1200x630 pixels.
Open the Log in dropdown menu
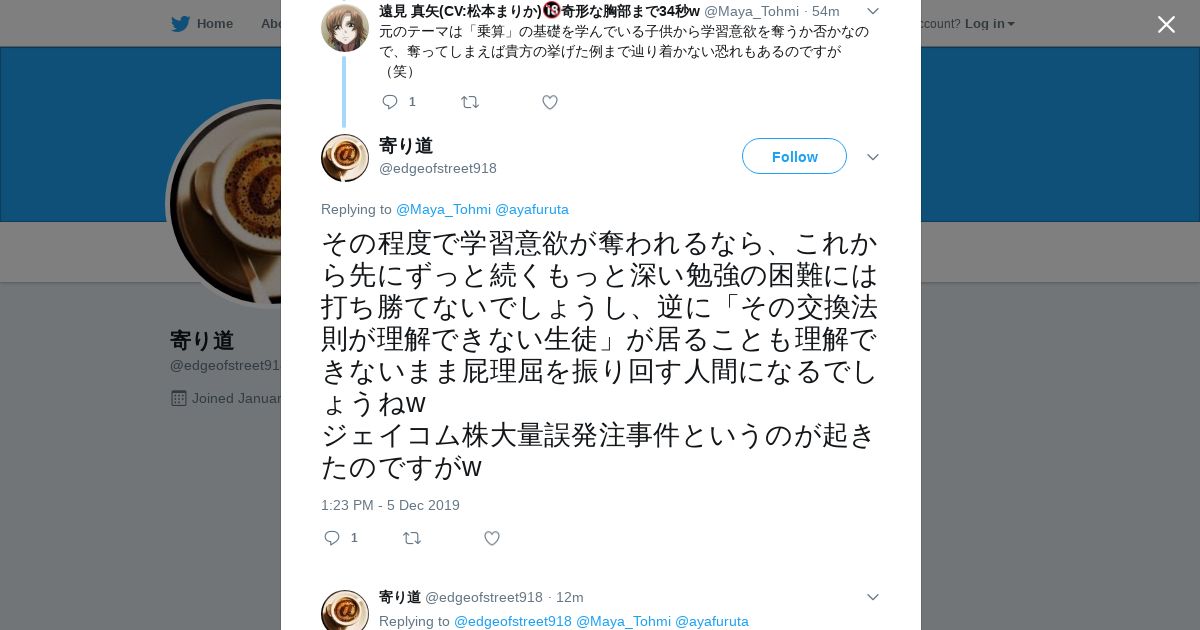(990, 23)
